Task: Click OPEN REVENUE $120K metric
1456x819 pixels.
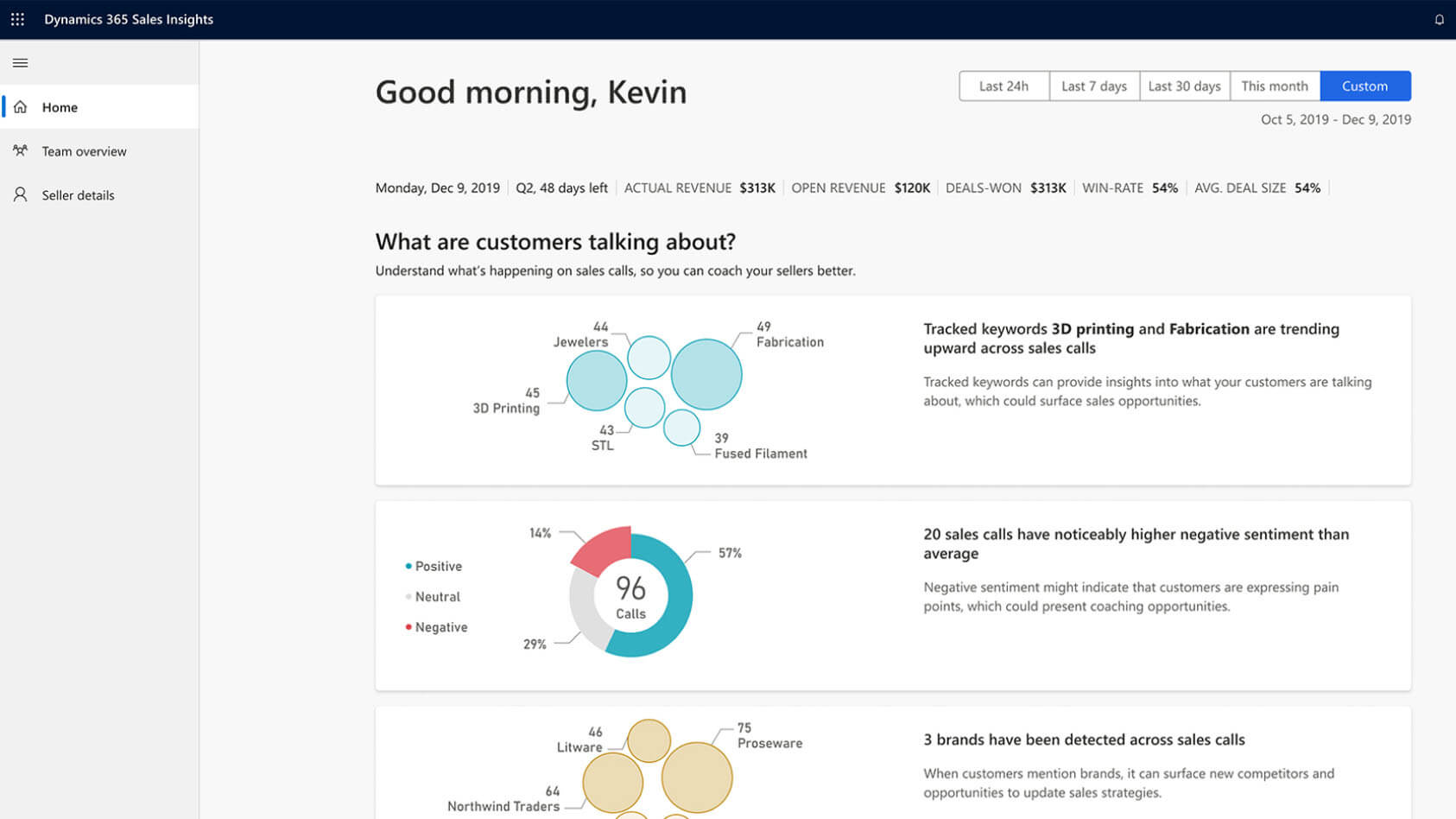Action: coord(861,188)
